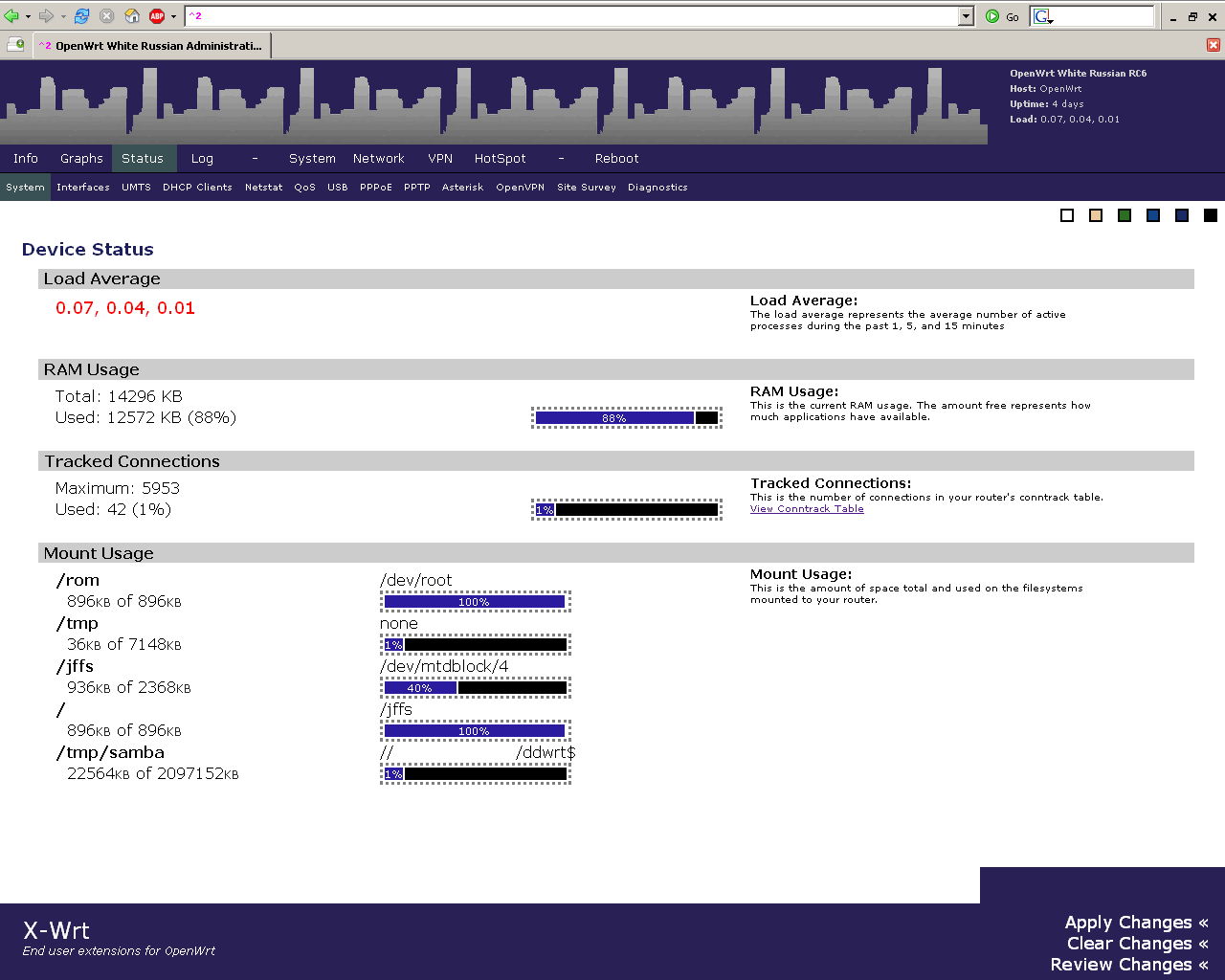Viewport: 1225px width, 980px height.
Task: Click the red load average value 0.07, 0.04, 0.01
Action: tap(125, 308)
